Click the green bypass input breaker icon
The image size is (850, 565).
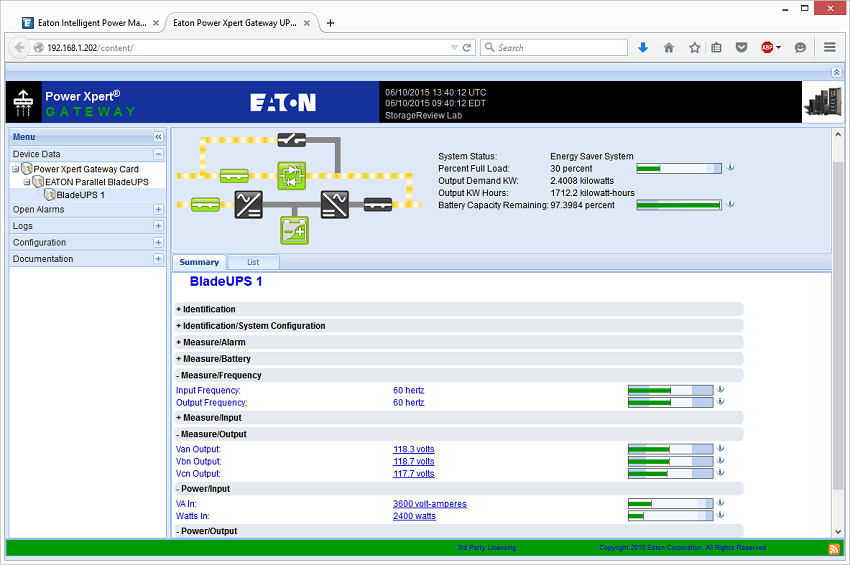click(234, 176)
